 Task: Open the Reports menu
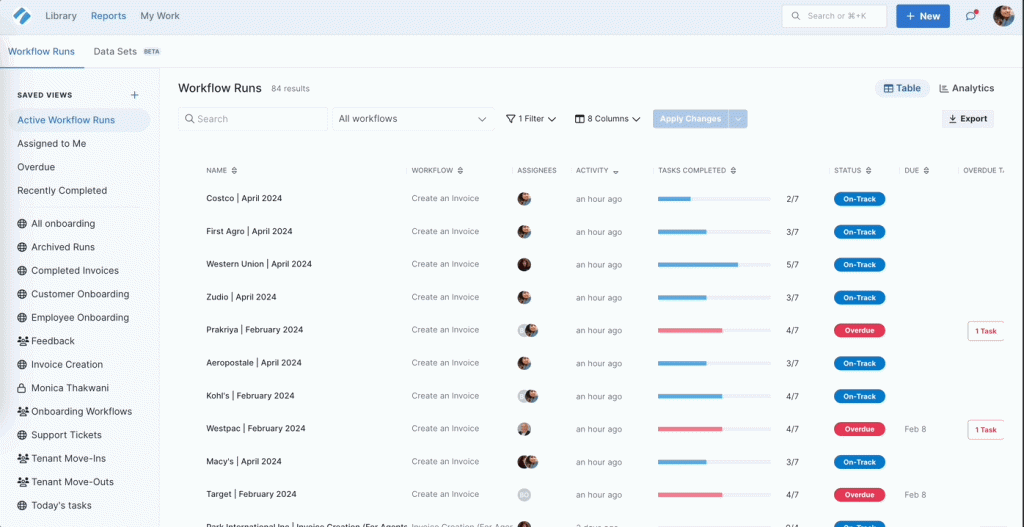(108, 16)
